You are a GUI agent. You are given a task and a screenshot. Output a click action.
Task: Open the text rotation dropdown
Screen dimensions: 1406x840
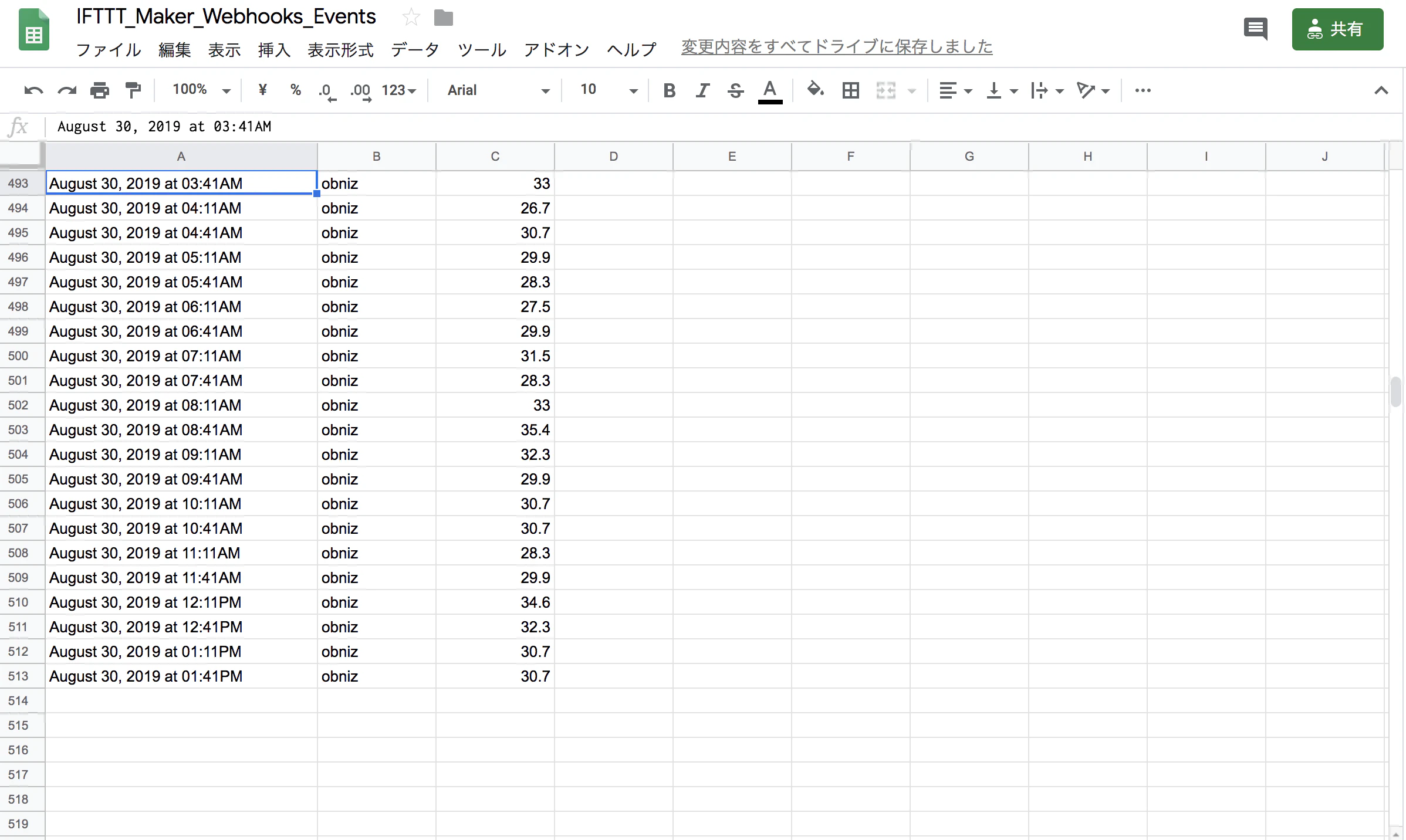pyautogui.click(x=1093, y=90)
